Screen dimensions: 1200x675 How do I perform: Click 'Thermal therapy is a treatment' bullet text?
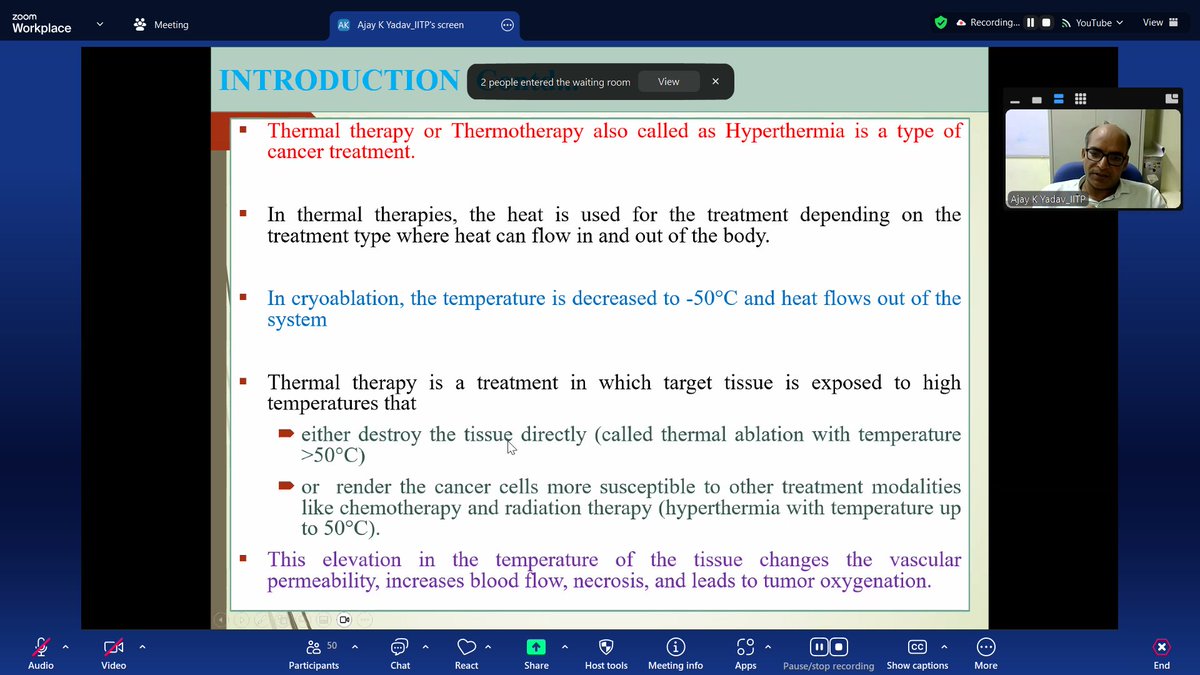[x=614, y=393]
